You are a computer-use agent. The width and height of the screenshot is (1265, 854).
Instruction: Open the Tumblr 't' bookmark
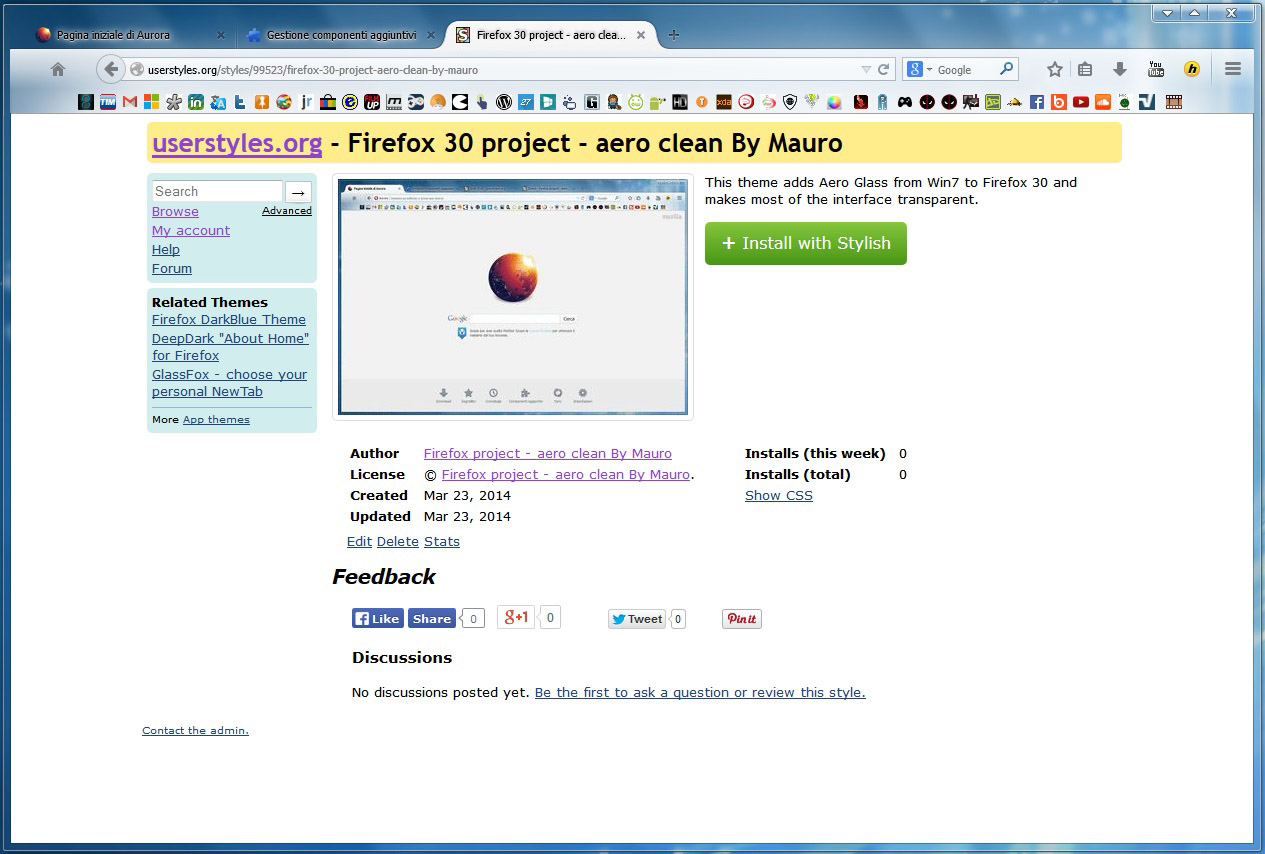pyautogui.click(x=240, y=101)
